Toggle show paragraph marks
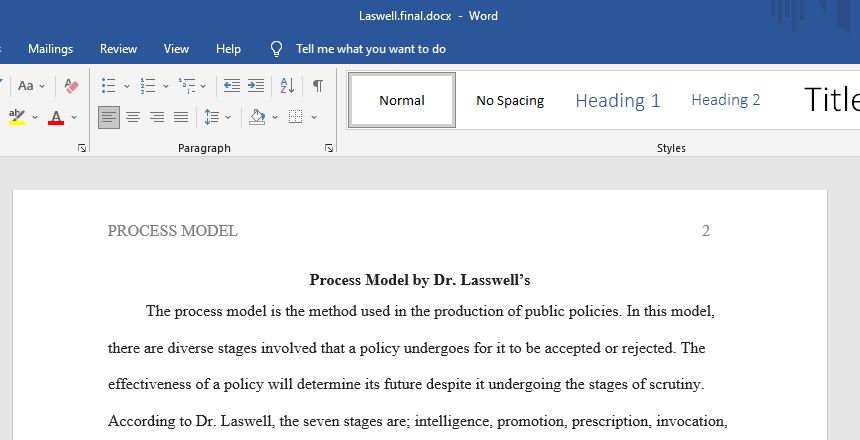The height and width of the screenshot is (440, 860). [x=318, y=86]
